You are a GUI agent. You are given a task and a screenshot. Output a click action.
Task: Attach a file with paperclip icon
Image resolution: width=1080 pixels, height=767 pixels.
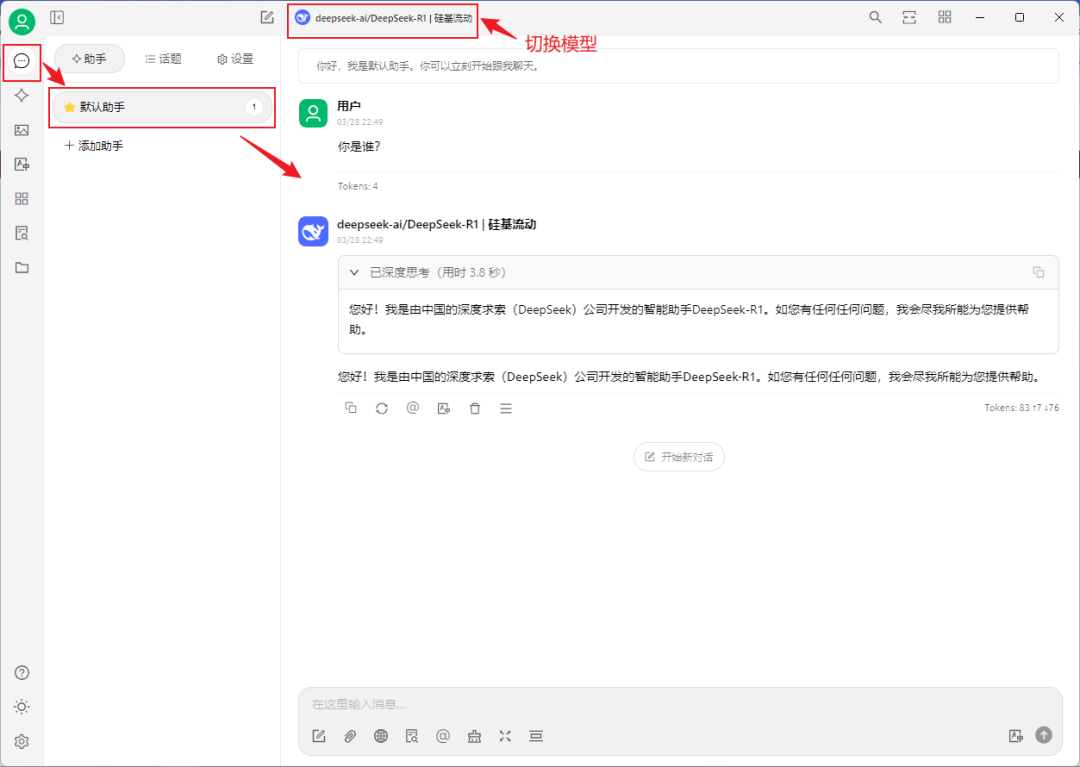[x=350, y=736]
